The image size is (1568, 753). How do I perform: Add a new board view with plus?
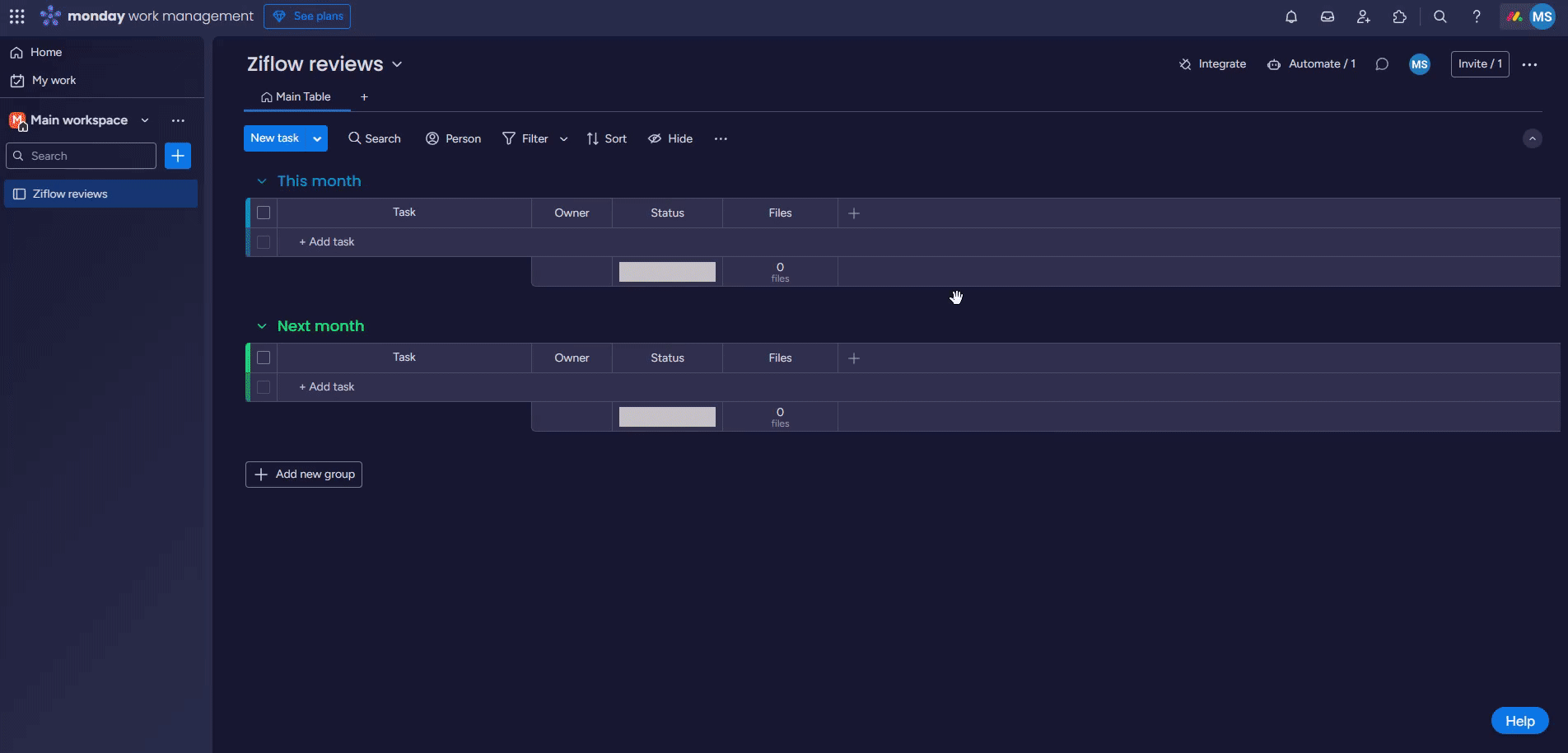click(364, 97)
